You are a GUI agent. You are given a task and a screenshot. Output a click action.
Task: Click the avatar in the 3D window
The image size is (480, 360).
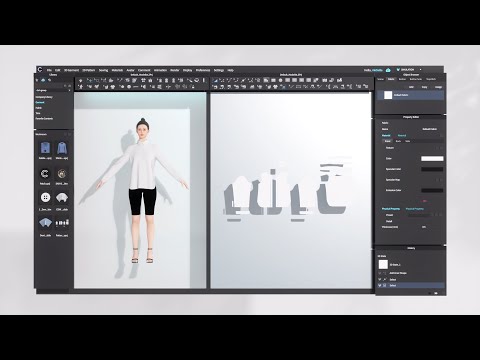(x=143, y=190)
